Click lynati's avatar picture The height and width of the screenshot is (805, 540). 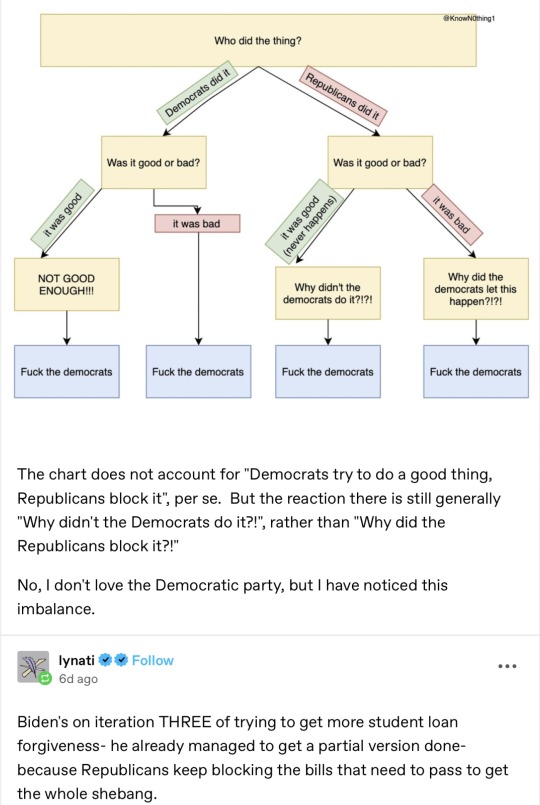(33, 667)
